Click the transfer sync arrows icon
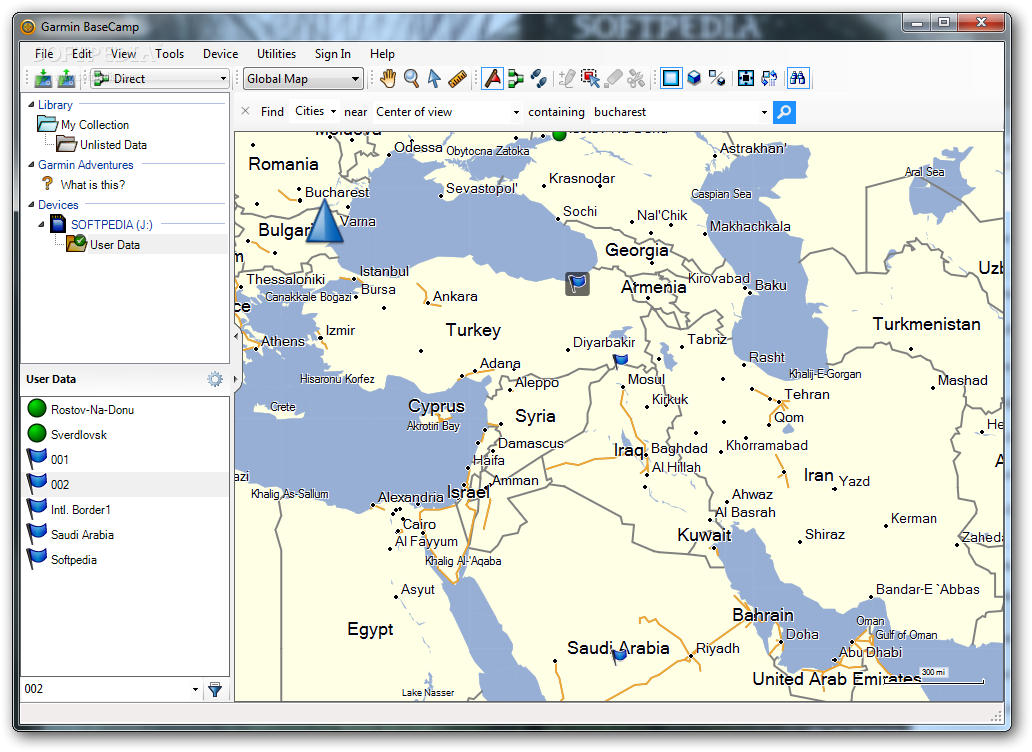The image size is (1032, 752). click(769, 78)
